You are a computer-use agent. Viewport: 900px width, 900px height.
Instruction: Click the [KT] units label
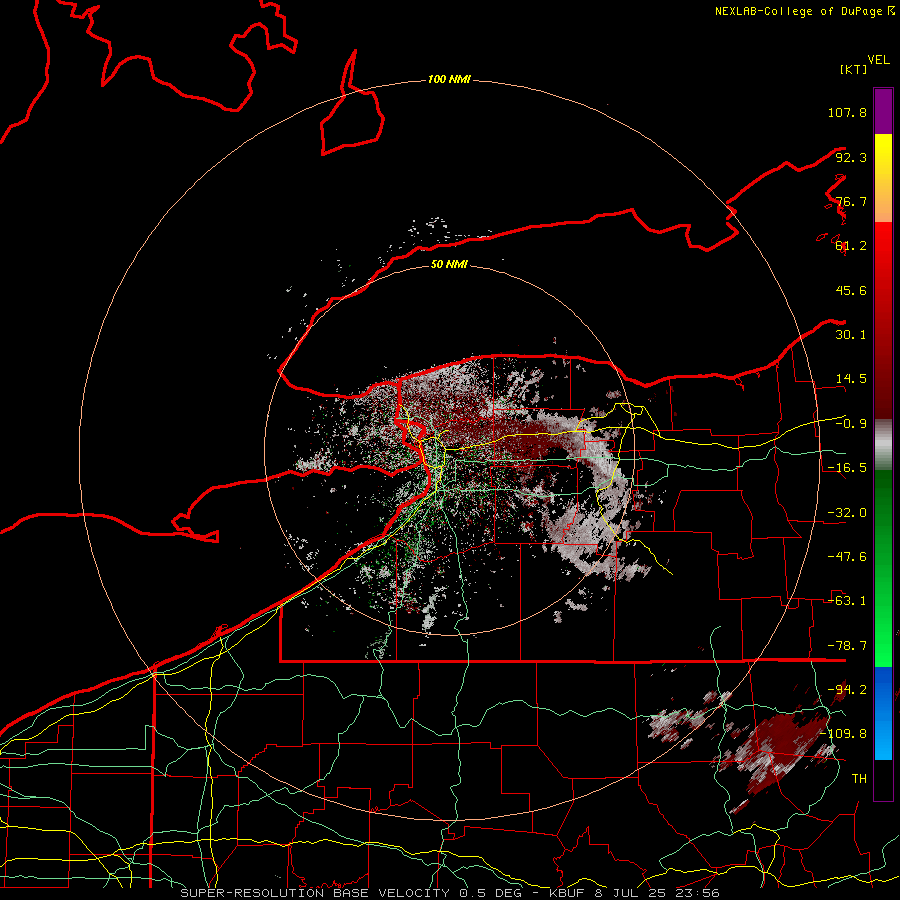pyautogui.click(x=853, y=69)
